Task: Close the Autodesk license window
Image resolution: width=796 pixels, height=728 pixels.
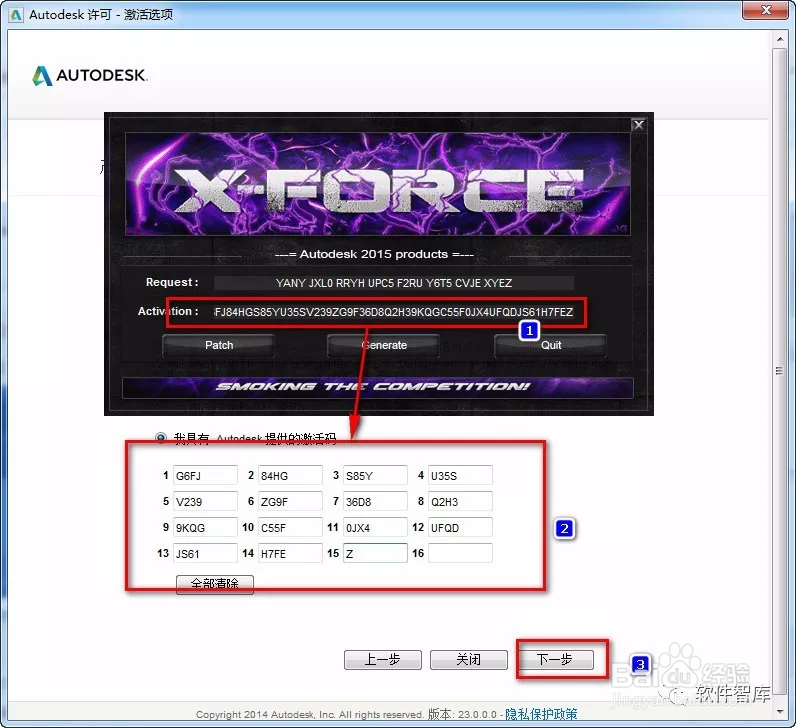Action: [x=767, y=10]
